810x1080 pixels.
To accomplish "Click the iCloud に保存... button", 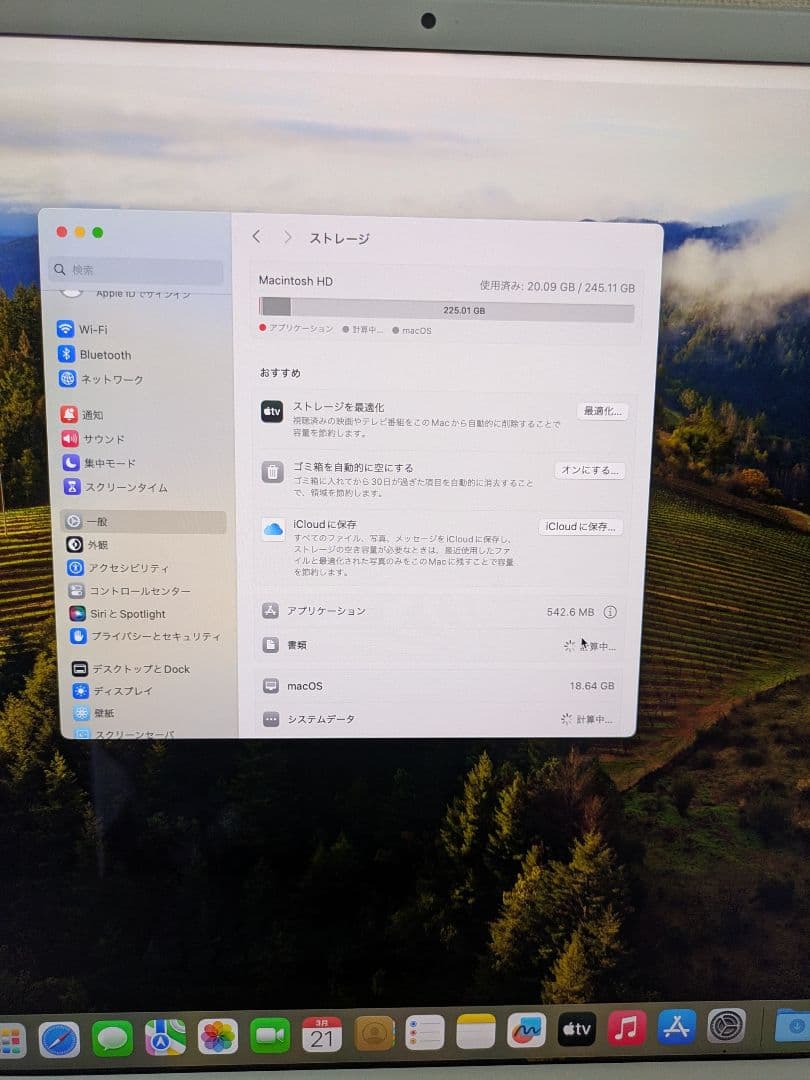I will coord(581,527).
